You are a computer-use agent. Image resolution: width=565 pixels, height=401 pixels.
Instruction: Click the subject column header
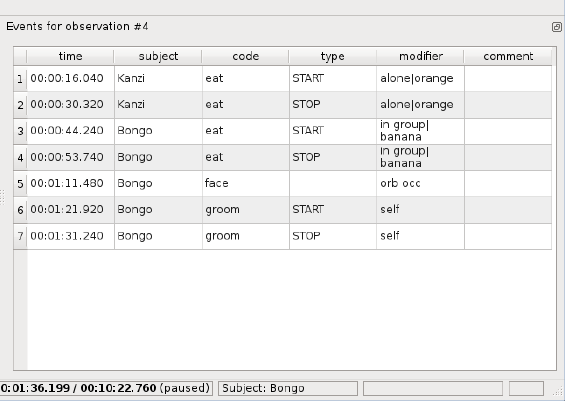click(158, 56)
